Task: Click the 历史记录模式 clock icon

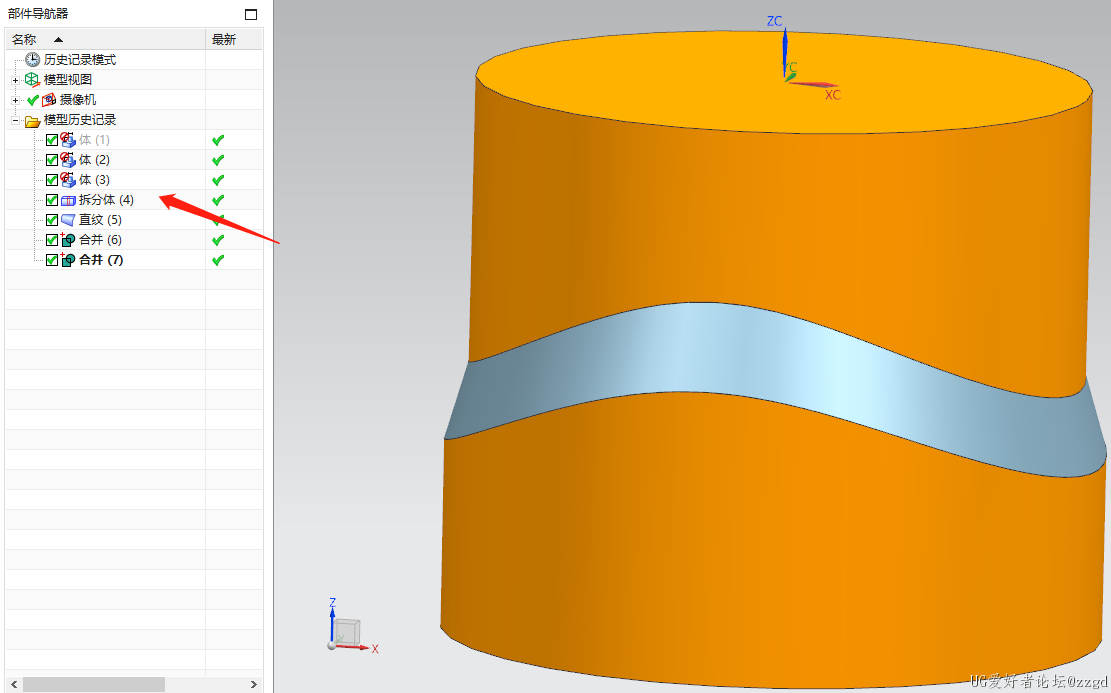Action: pos(33,60)
